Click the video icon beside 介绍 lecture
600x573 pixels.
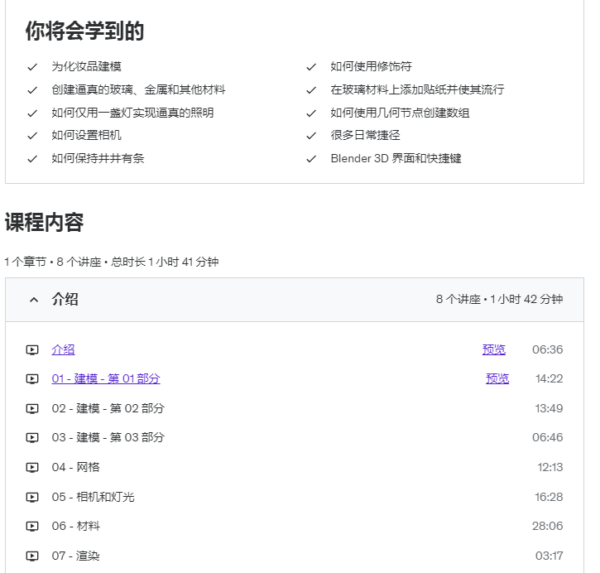32,349
